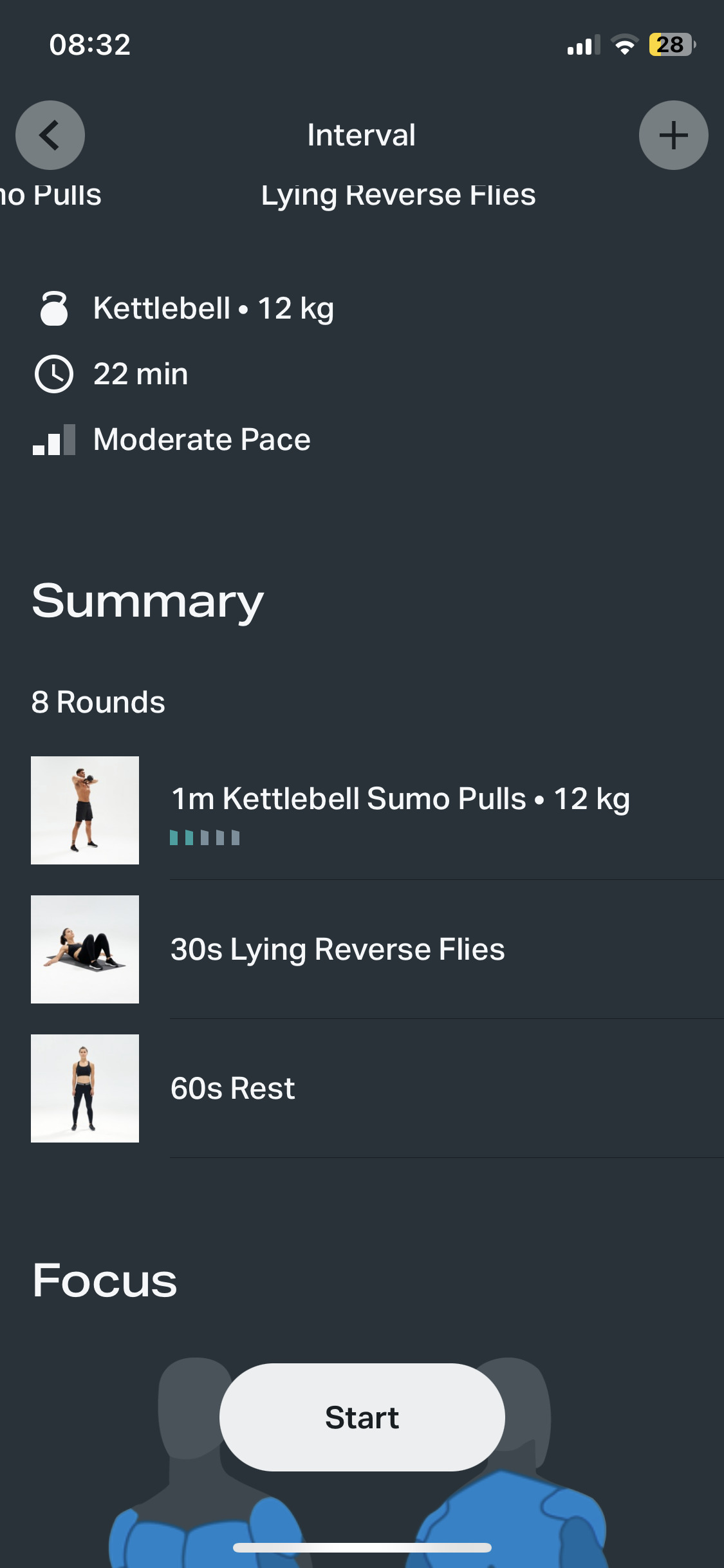Tap the intensity bars under Sumo Pulls
This screenshot has height=1568, width=724.
click(205, 837)
